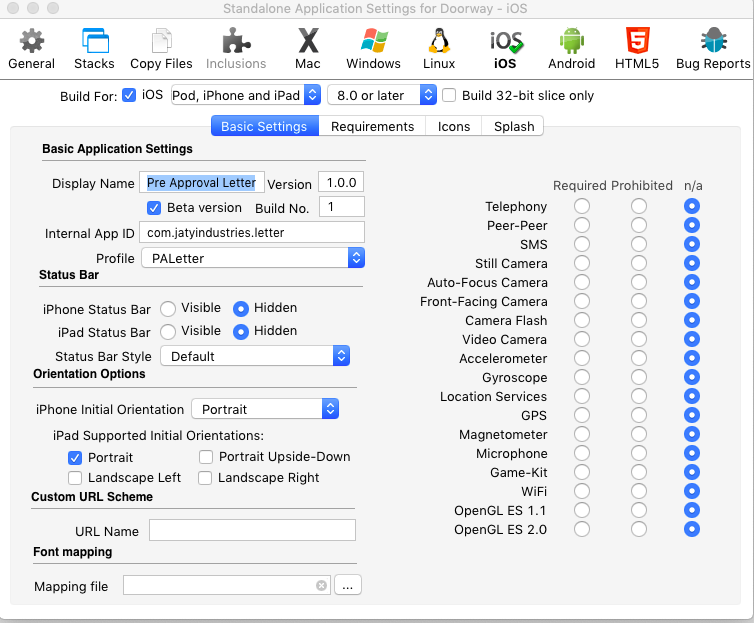754x623 pixels.
Task: Open the Bug Reports pane
Action: [x=712, y=49]
